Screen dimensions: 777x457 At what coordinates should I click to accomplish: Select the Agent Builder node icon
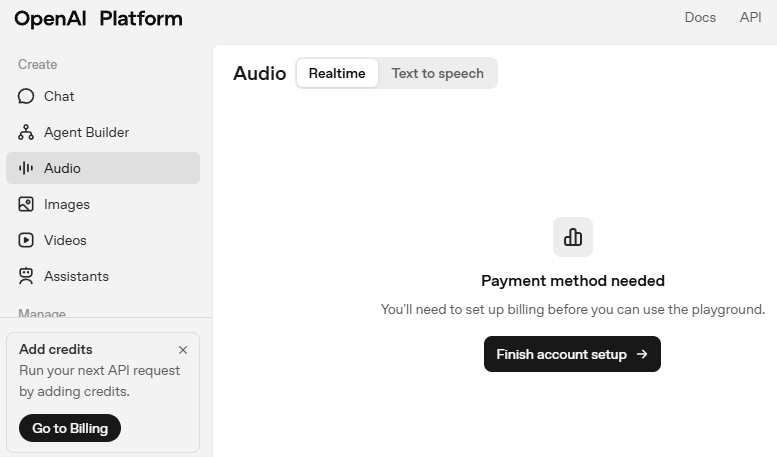coord(26,133)
